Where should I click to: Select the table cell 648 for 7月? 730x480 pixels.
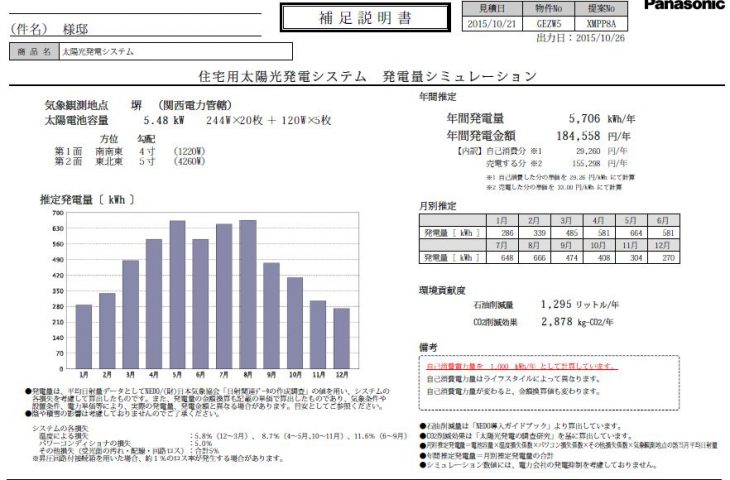pos(502,257)
